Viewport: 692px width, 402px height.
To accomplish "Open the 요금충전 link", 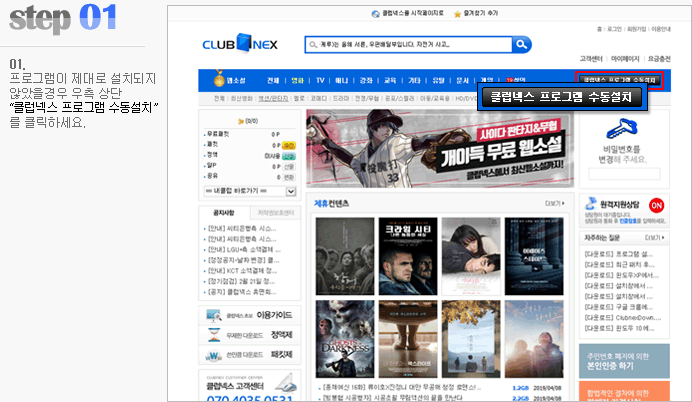I will (x=659, y=59).
